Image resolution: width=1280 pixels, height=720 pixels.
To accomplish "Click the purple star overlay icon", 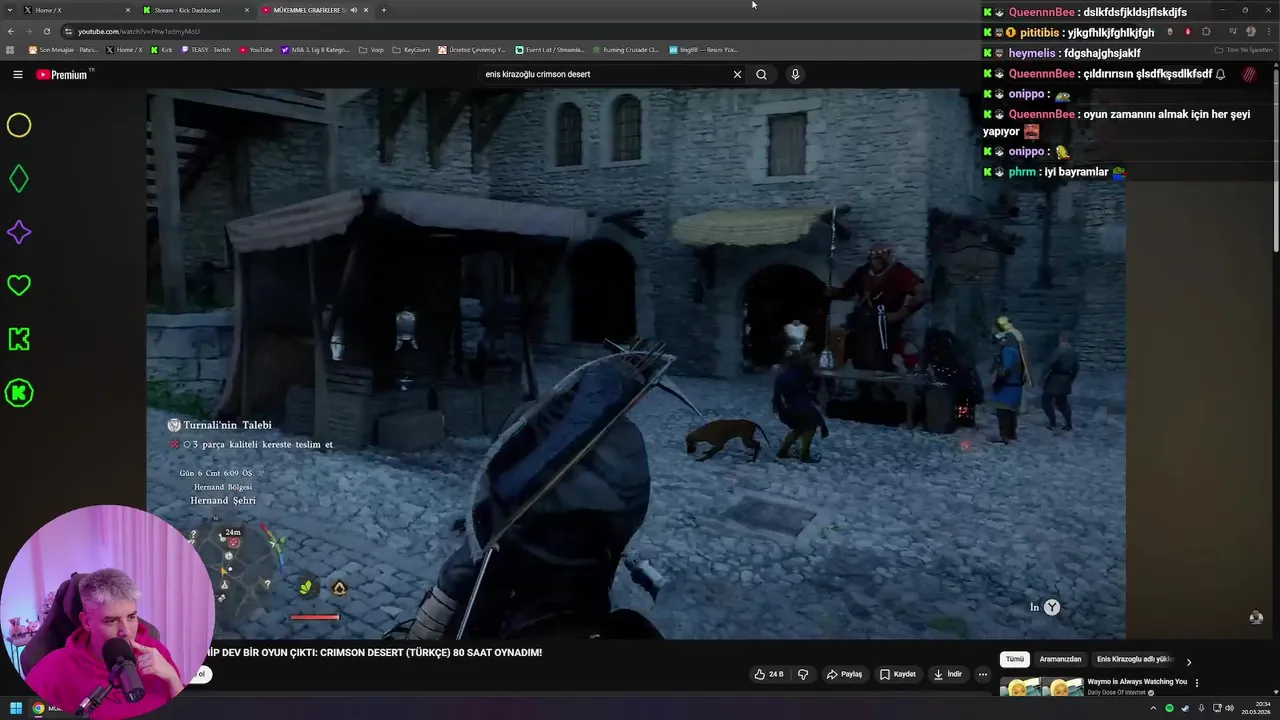I will 19,232.
